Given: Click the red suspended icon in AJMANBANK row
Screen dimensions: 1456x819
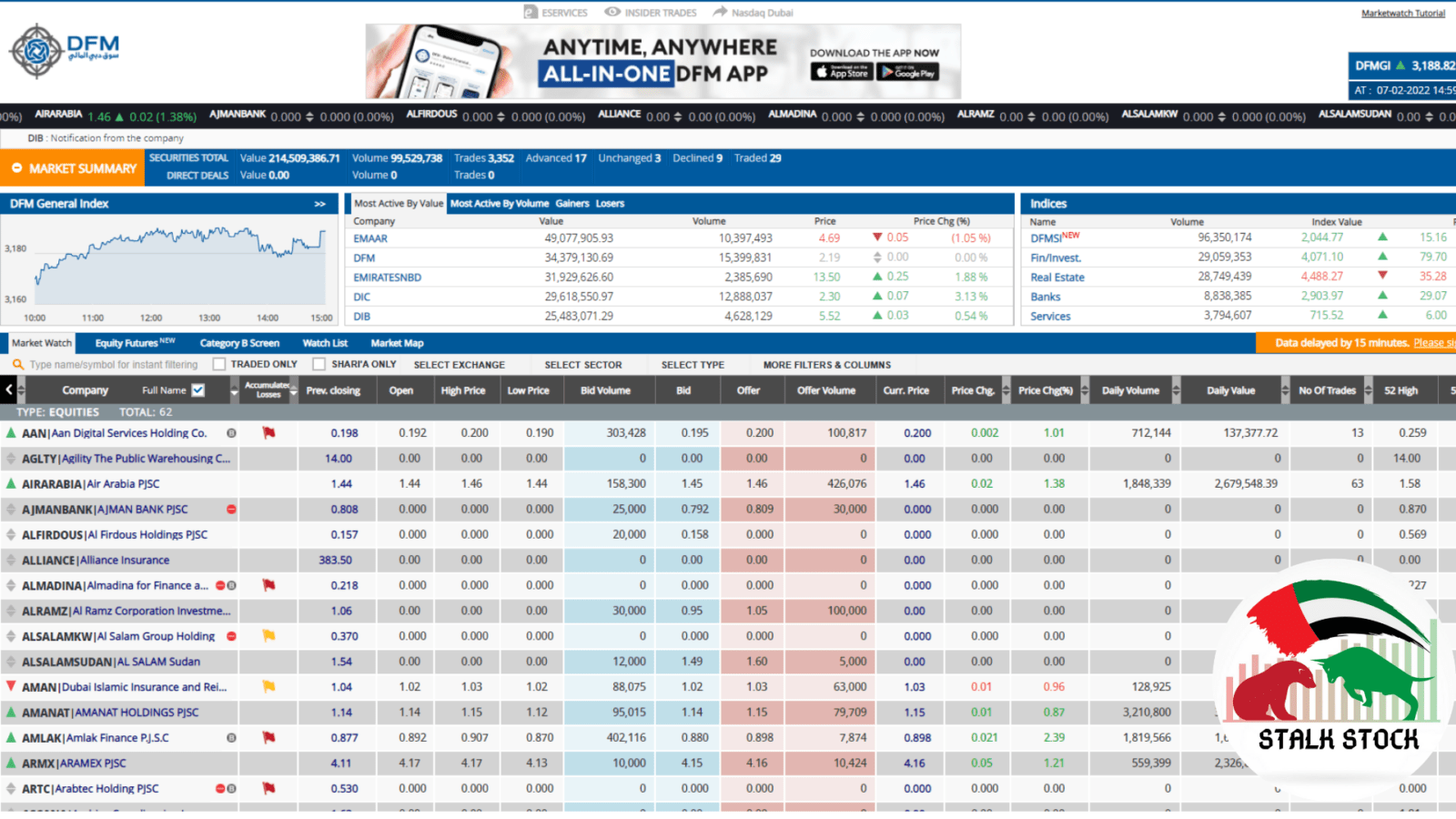Looking at the screenshot, I should pos(231,510).
